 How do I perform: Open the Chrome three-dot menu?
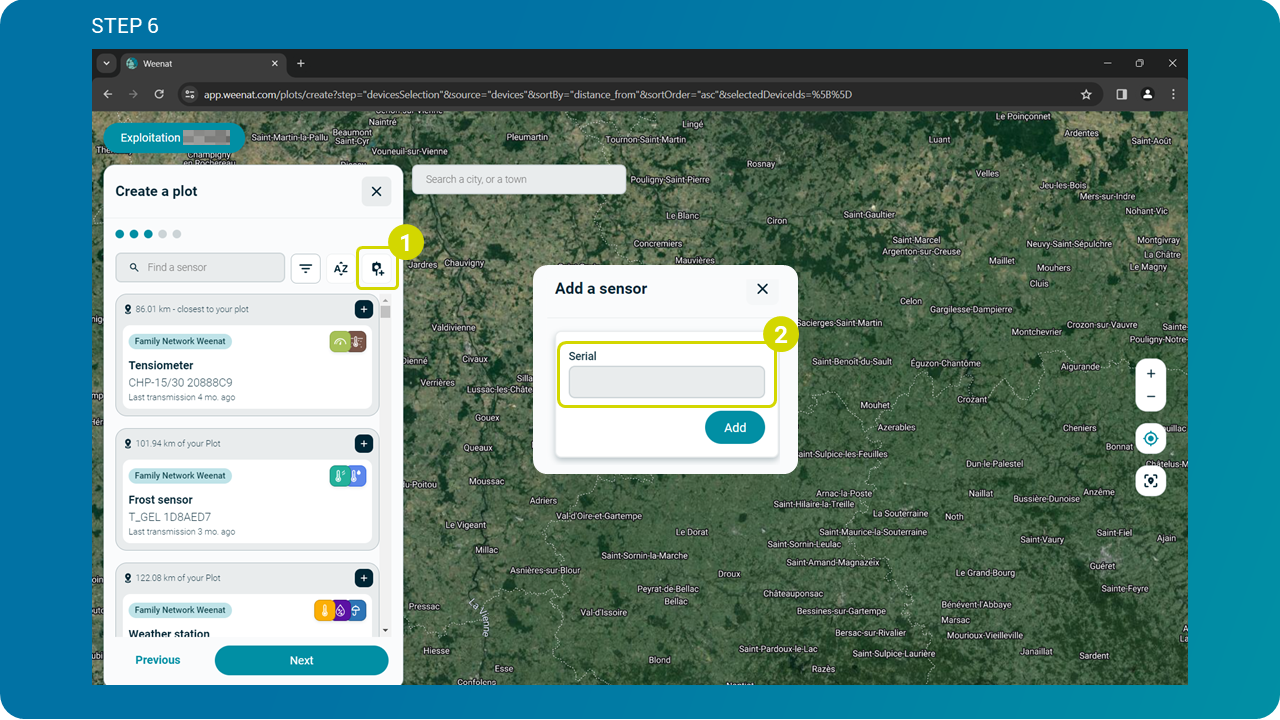click(x=1173, y=94)
